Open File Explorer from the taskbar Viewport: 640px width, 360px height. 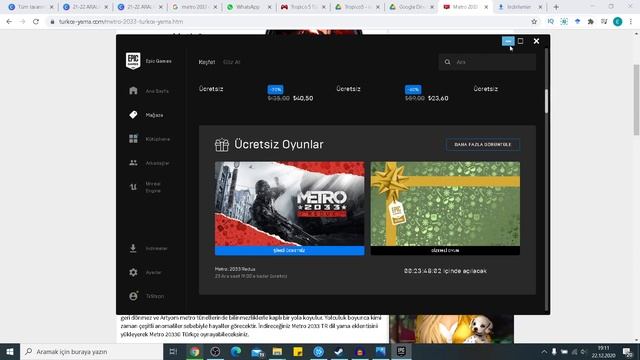277,351
